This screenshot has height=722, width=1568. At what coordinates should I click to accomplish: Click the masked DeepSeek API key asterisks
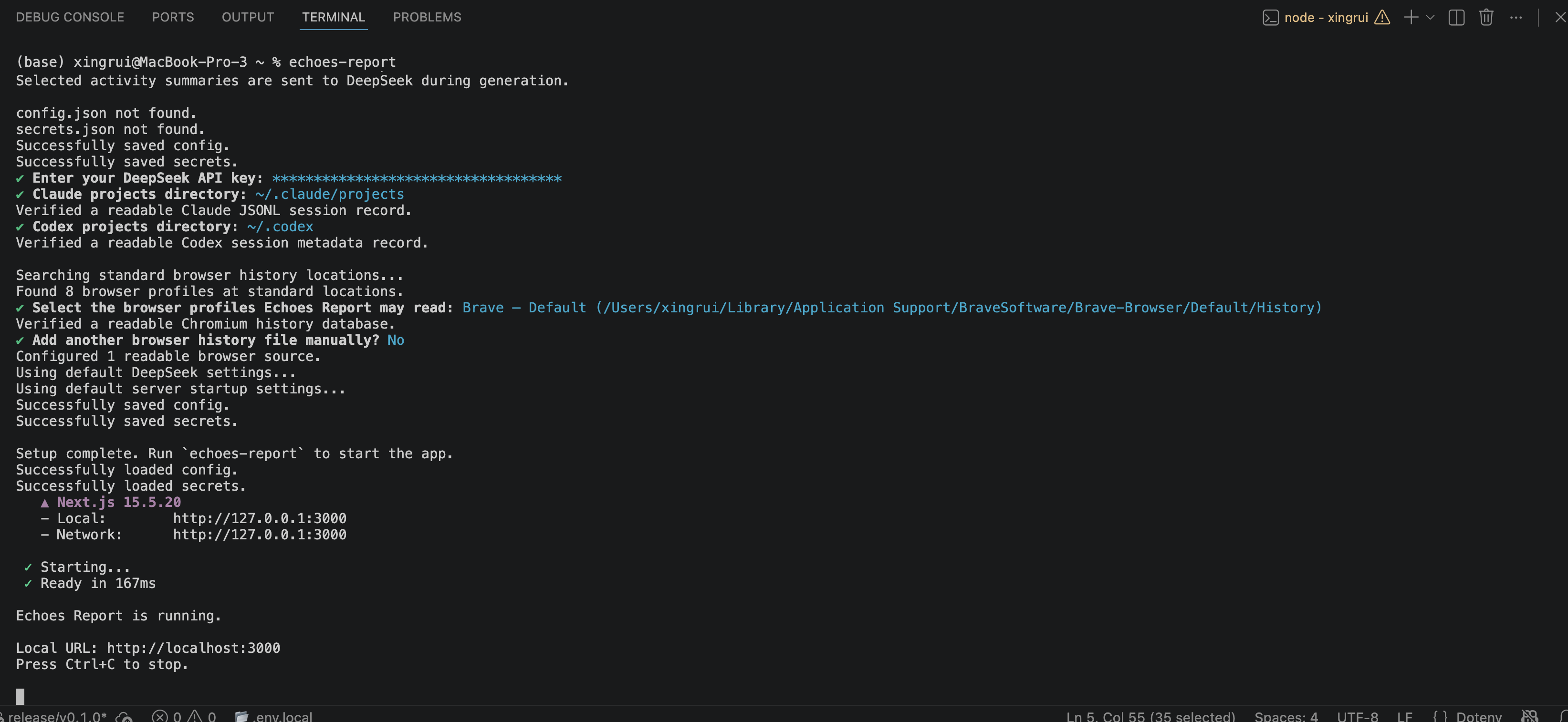417,178
